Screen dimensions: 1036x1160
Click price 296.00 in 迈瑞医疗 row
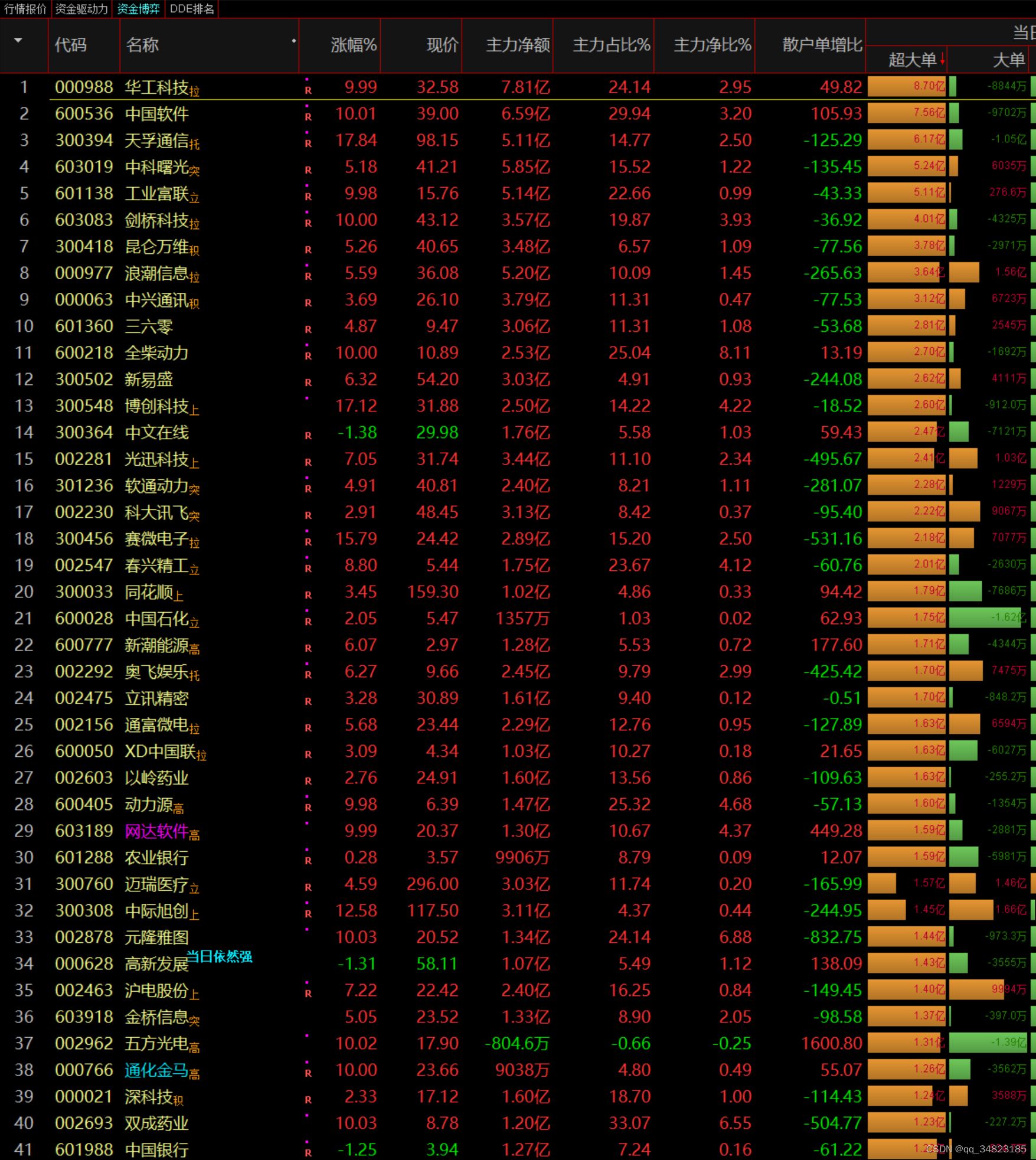[x=433, y=884]
